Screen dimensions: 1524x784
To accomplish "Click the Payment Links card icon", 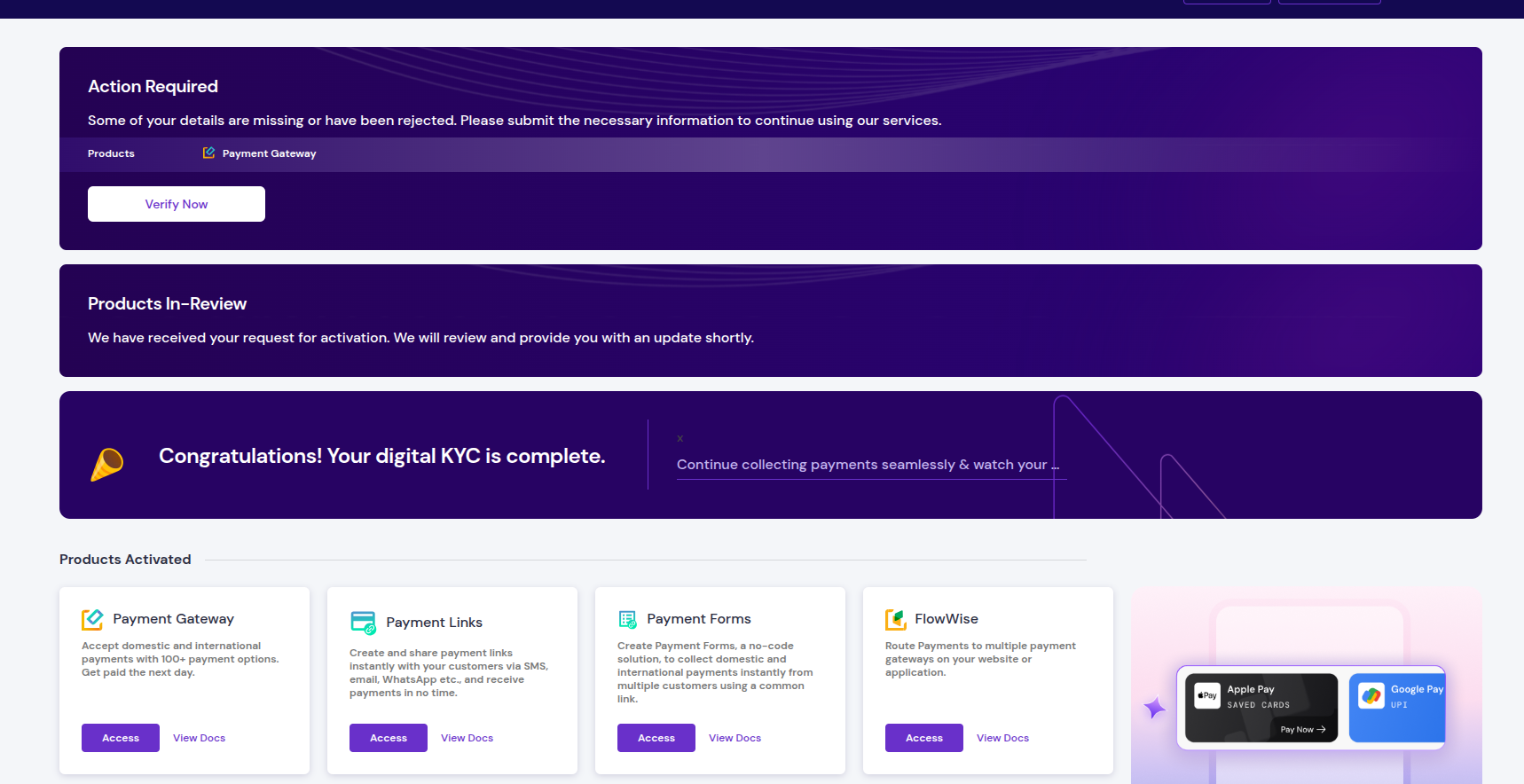I will [364, 623].
